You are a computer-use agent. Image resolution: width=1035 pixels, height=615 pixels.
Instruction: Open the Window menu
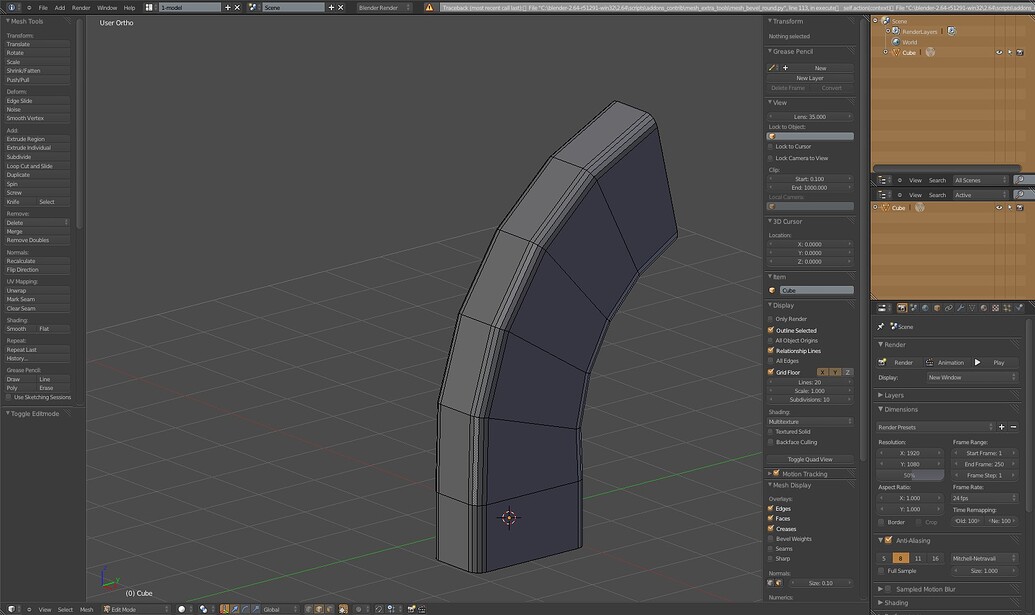(x=107, y=8)
